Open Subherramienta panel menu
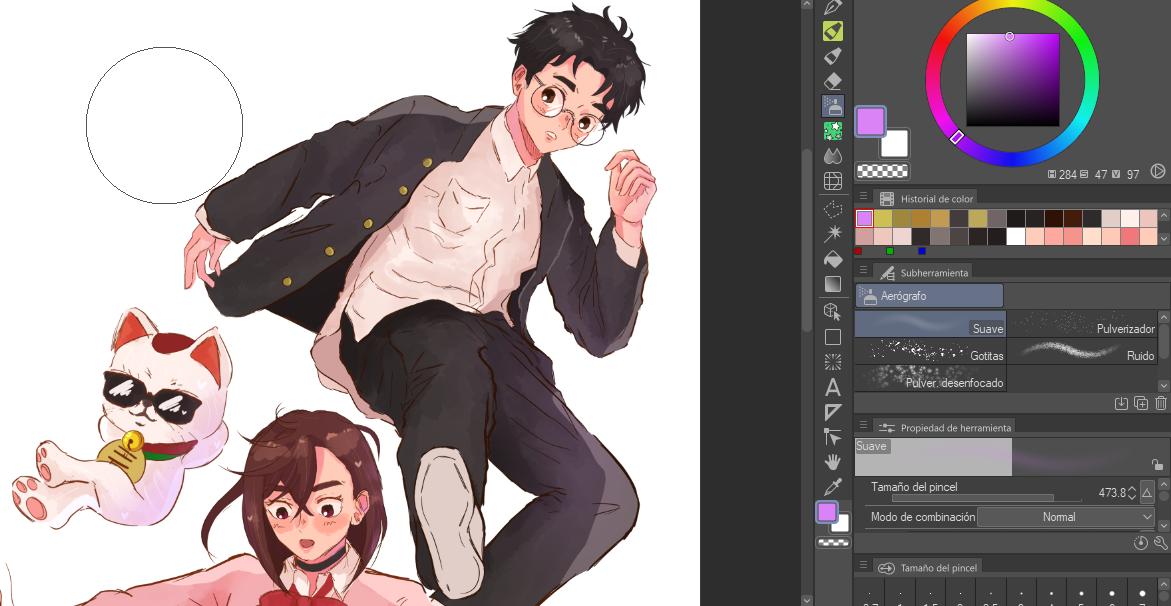This screenshot has width=1171, height=606. pos(863,270)
